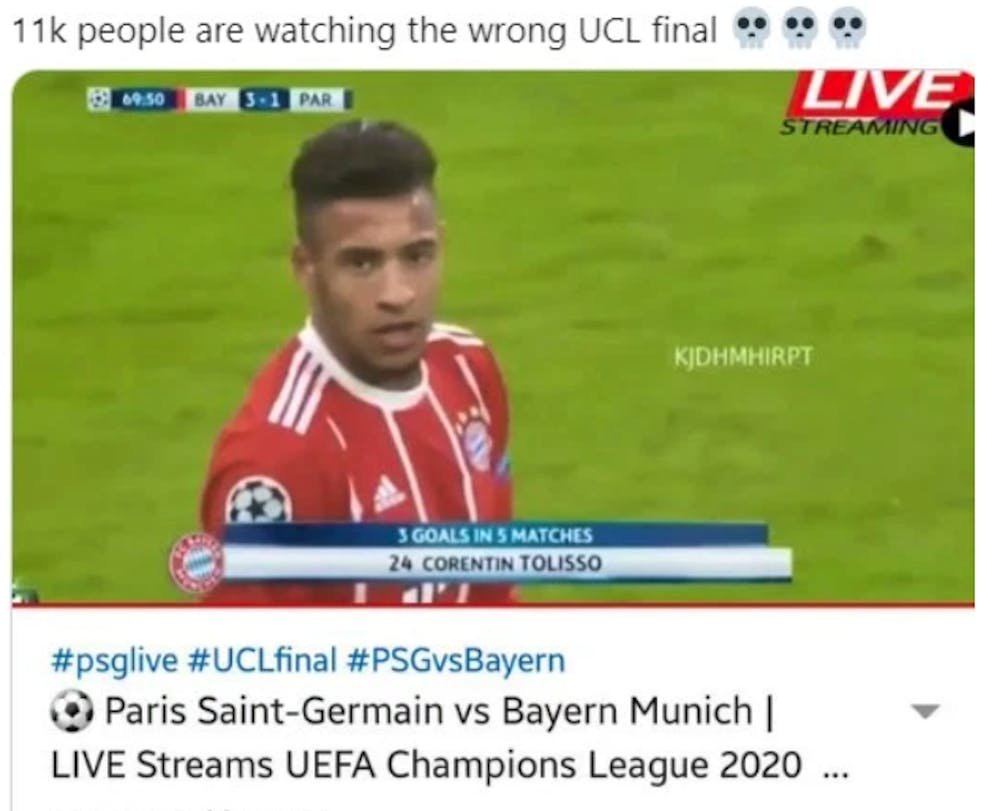Expand video description with dropdown arrow
Image resolution: width=994 pixels, height=811 pixels.
coord(924,711)
